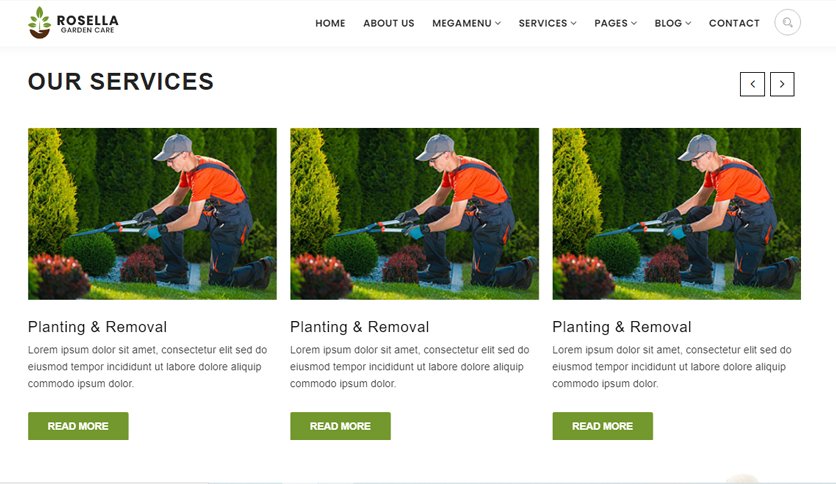This screenshot has width=836, height=484.
Task: Click Read More on second service card
Action: click(340, 426)
